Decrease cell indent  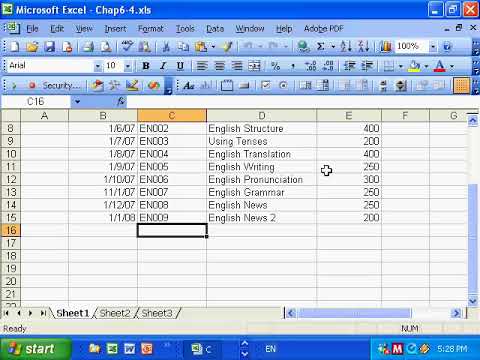point(349,66)
